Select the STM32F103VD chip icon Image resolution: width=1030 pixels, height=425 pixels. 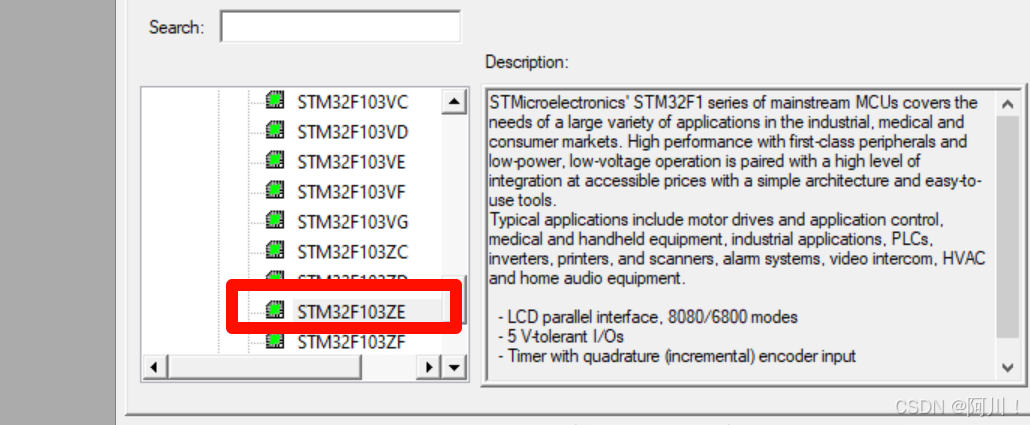(276, 131)
